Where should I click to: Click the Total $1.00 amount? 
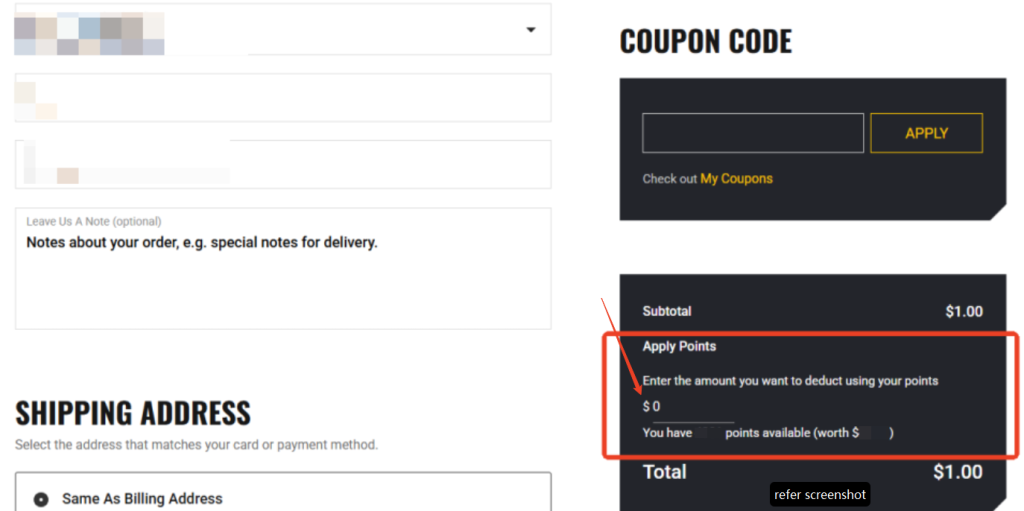tap(957, 471)
